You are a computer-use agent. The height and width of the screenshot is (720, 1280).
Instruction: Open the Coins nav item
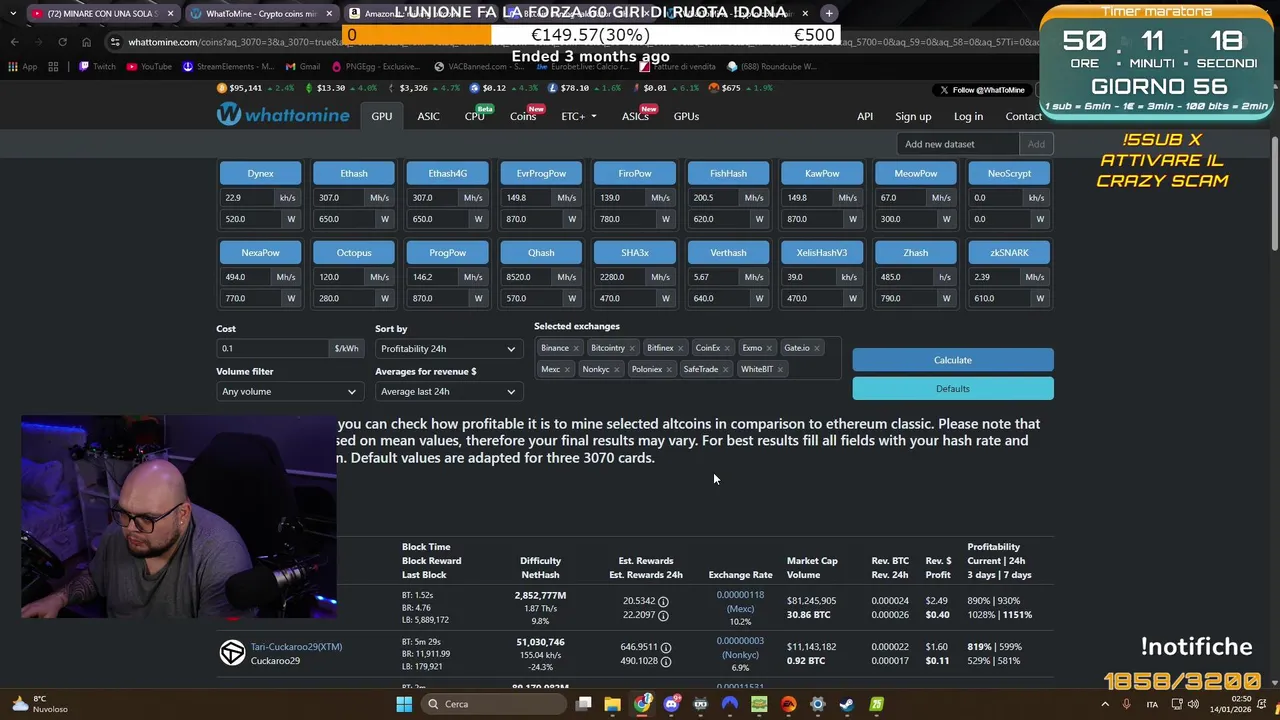[x=523, y=116]
